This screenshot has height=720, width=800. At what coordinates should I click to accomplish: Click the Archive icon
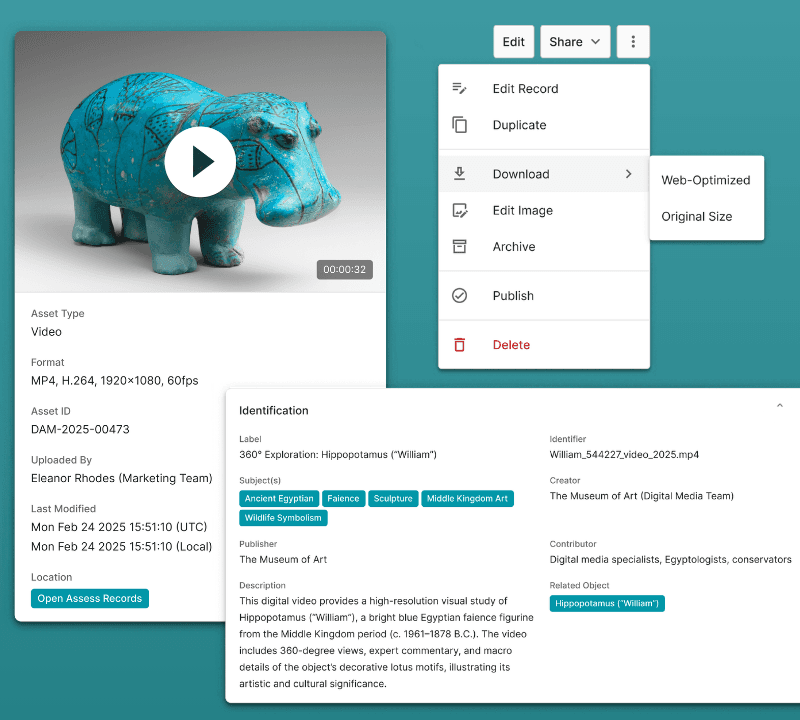(460, 246)
